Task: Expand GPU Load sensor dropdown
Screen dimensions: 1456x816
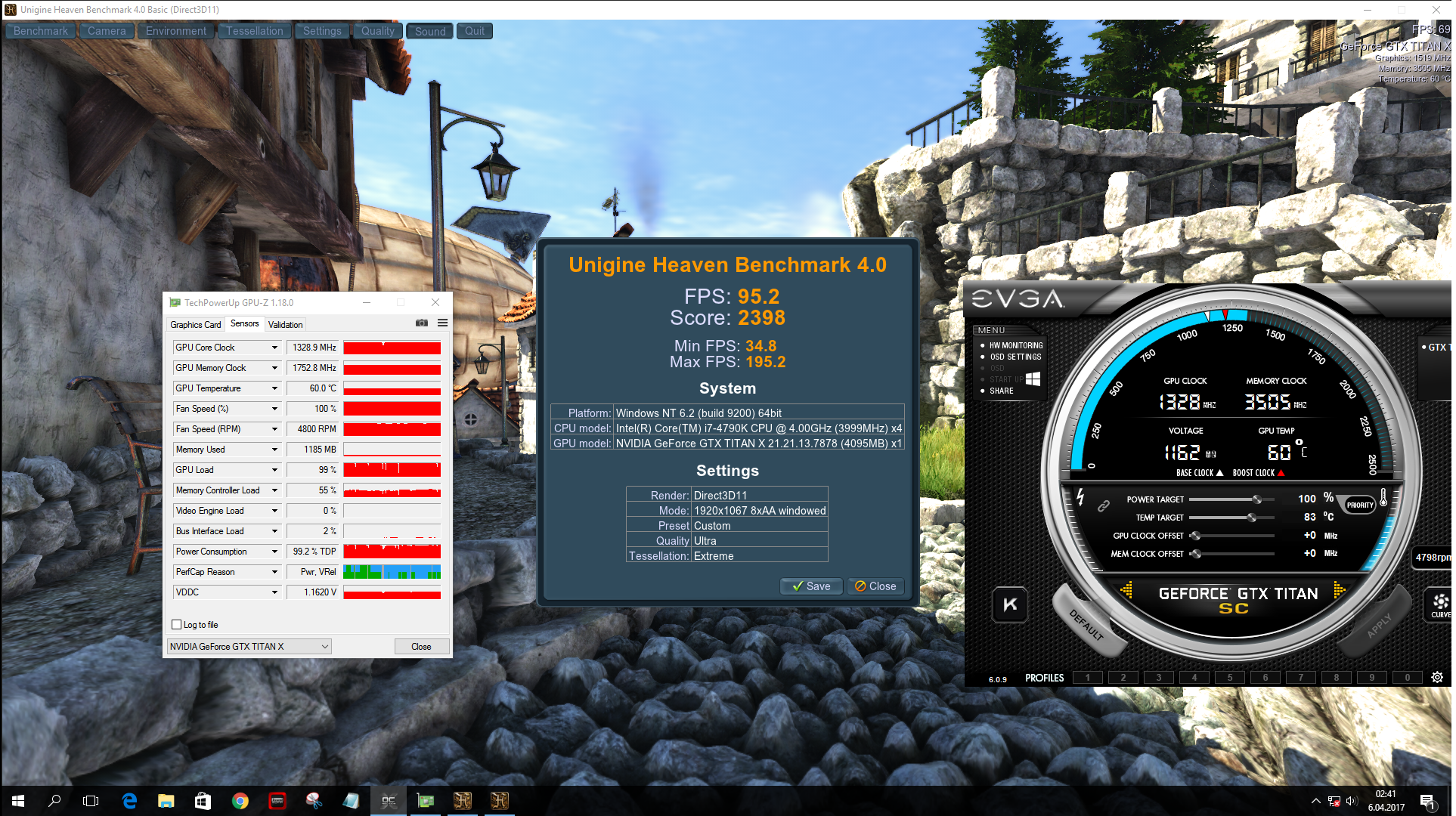Action: (x=275, y=470)
